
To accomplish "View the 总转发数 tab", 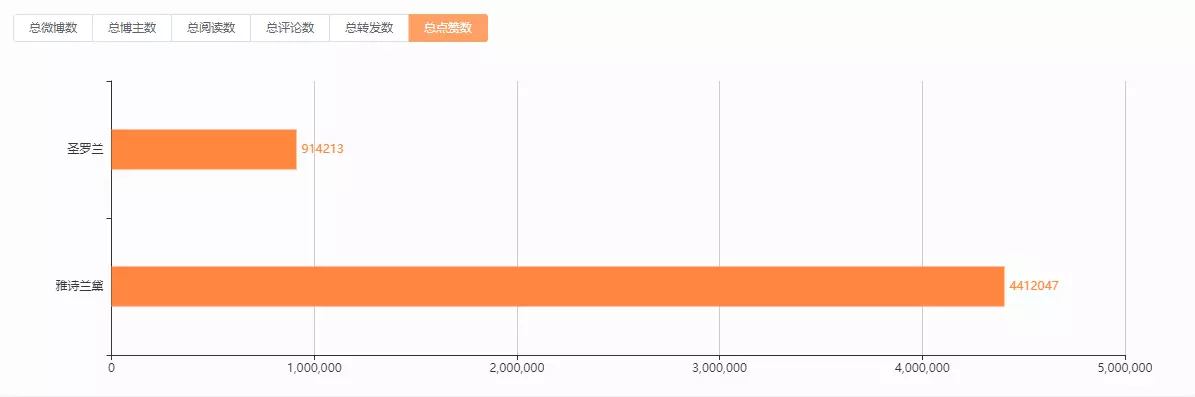I will coord(370,28).
